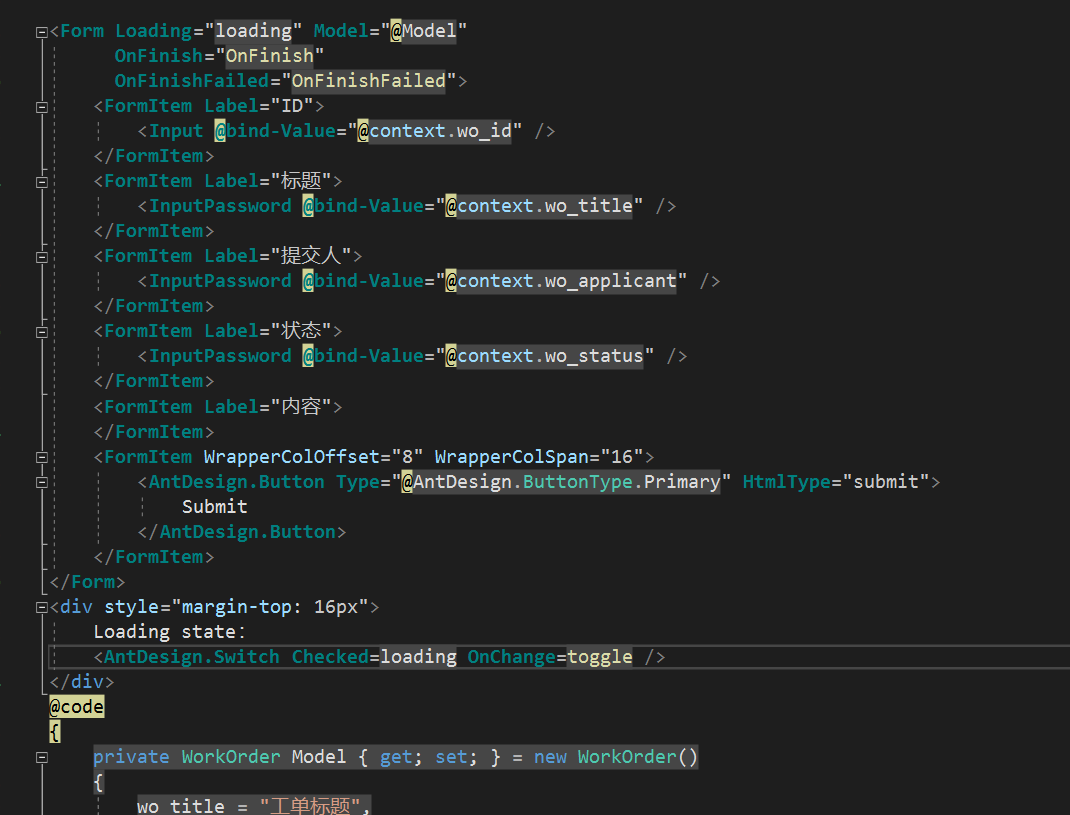
Task: Click the Submit button content text
Action: tap(214, 506)
